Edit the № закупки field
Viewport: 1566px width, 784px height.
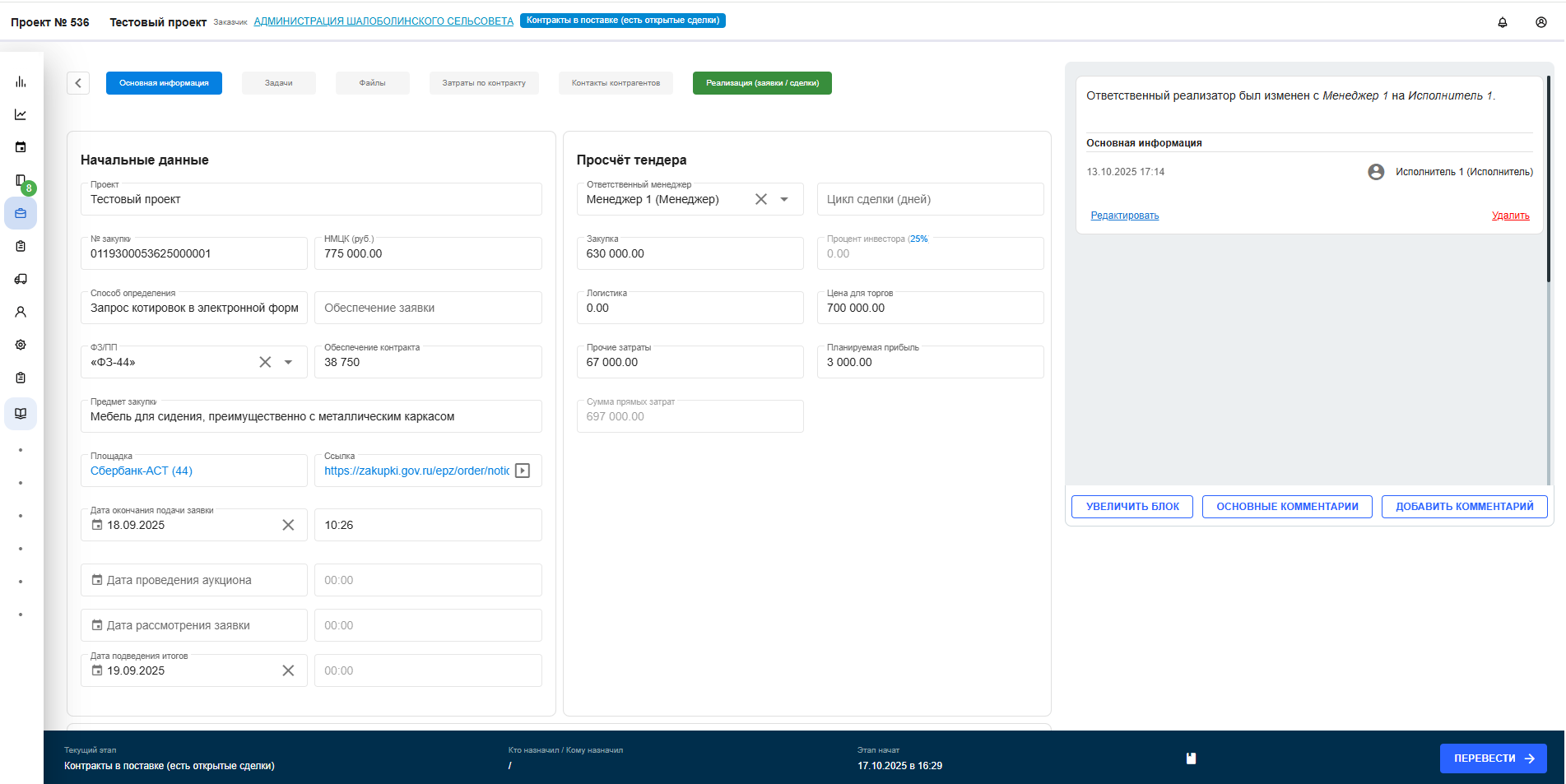click(194, 253)
